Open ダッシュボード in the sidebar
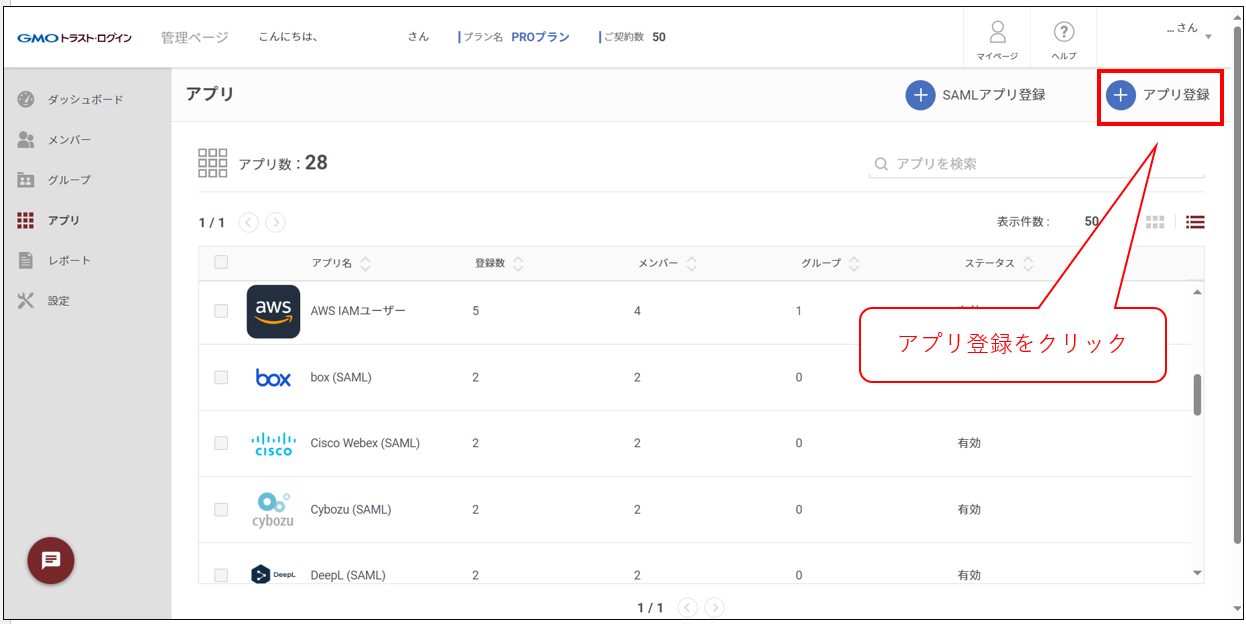 (85, 100)
